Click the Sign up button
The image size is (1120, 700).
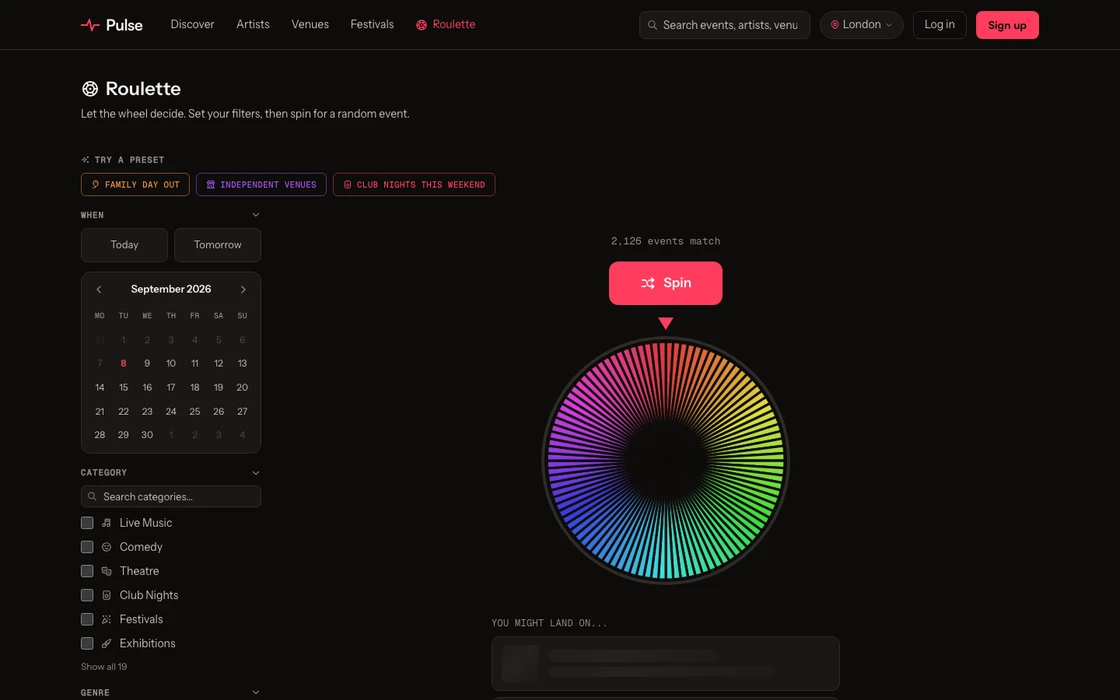[1007, 25]
